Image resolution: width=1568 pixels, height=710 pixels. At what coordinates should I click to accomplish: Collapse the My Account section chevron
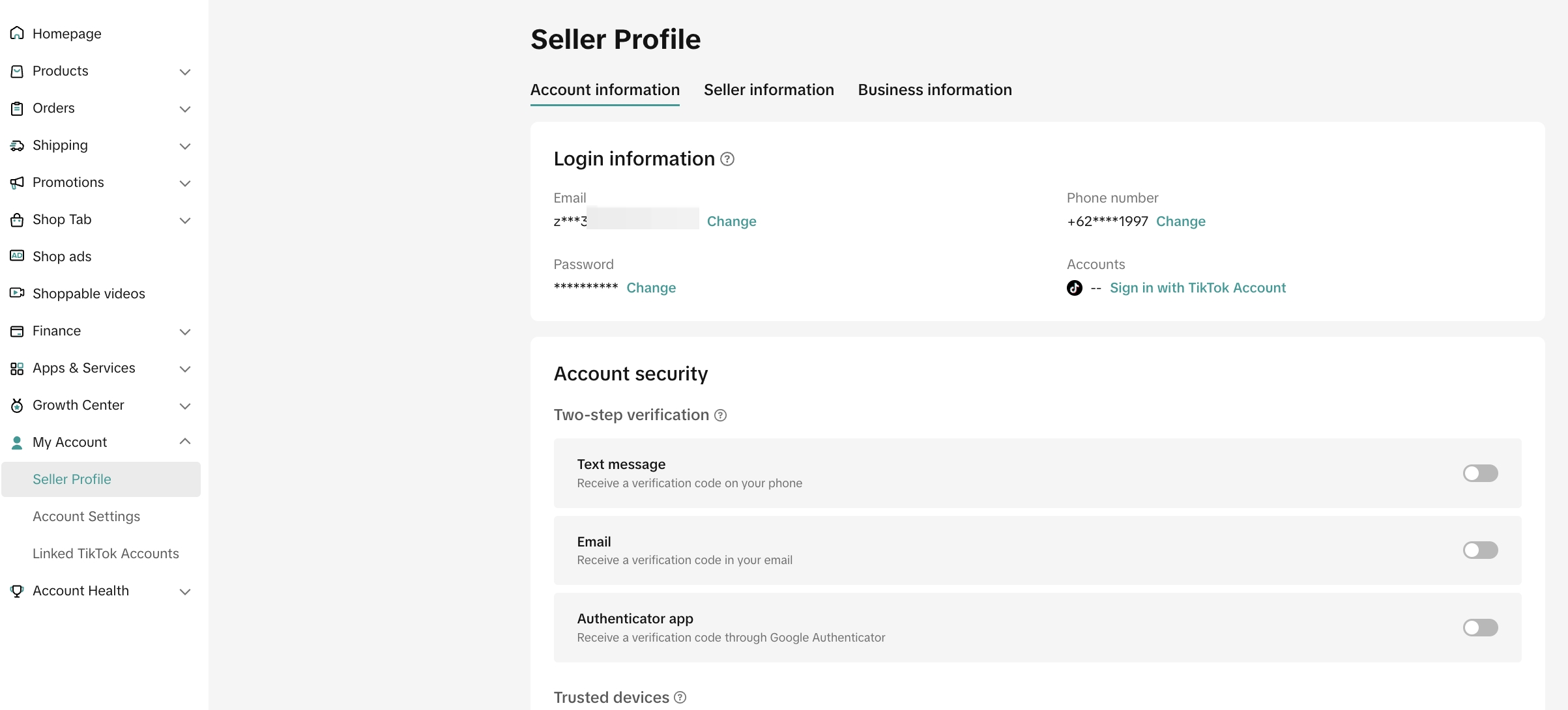(185, 442)
